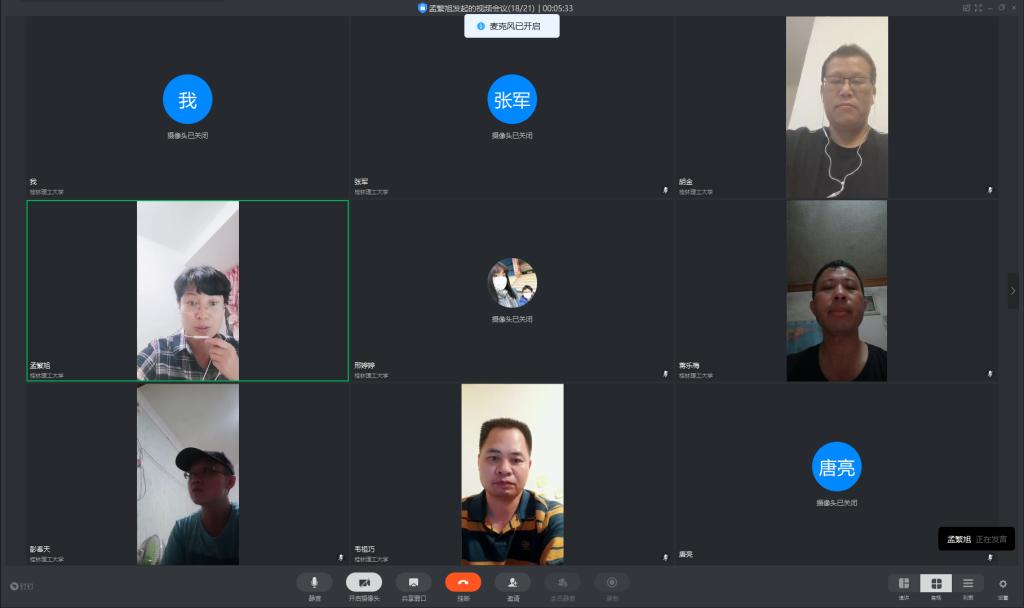Click the pin window icon in title bar
Screen dimensions: 1024x608
coord(965,8)
